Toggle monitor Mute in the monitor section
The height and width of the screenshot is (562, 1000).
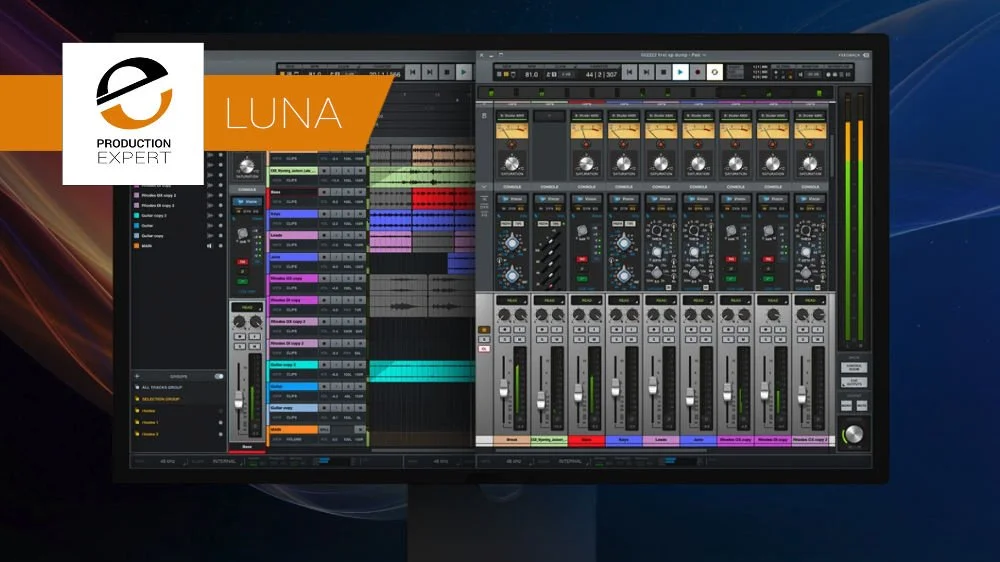[x=862, y=405]
